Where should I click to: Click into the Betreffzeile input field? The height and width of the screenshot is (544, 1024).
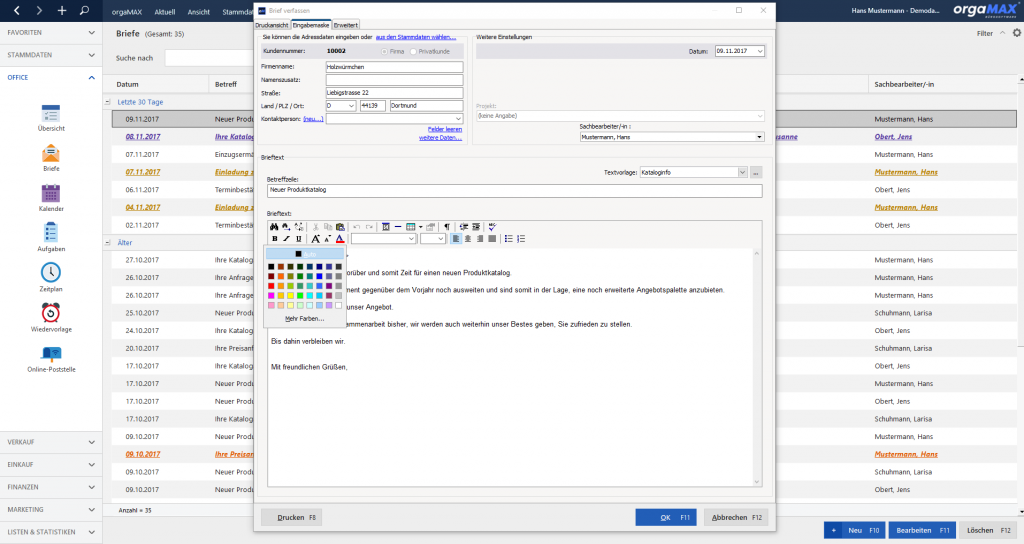[x=515, y=190]
